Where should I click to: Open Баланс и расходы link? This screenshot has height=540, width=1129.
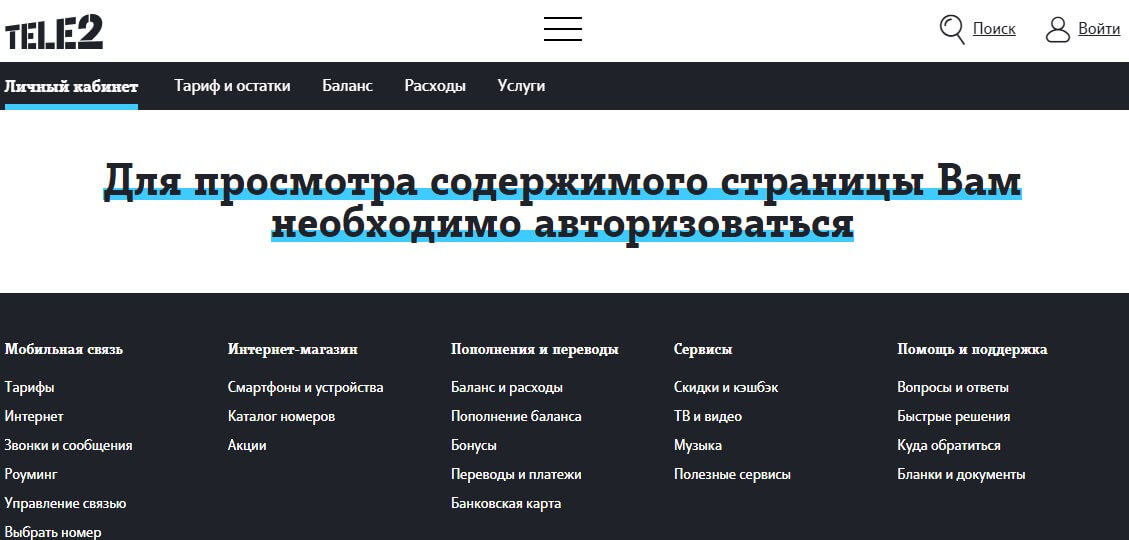pos(507,387)
